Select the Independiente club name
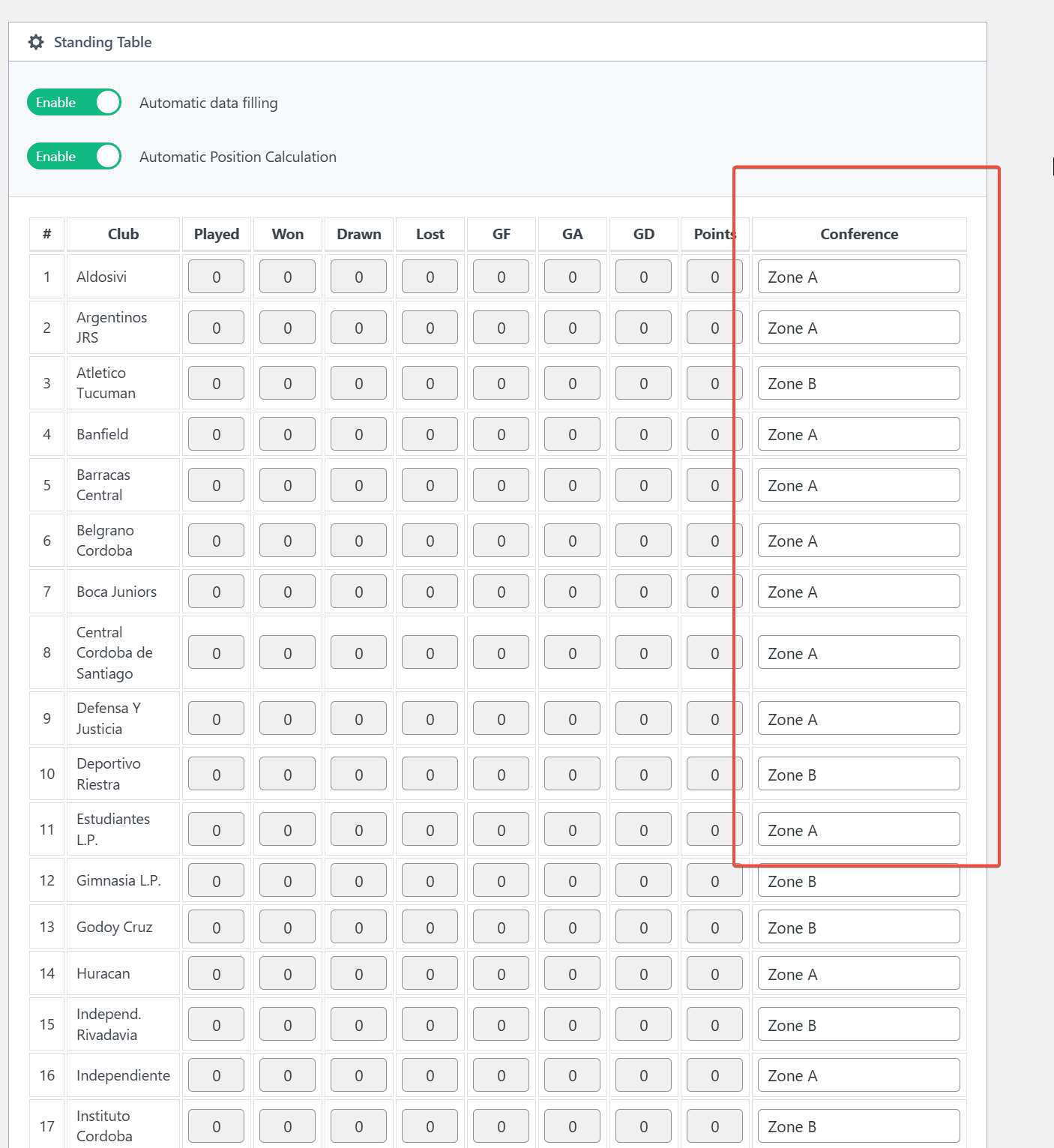The height and width of the screenshot is (1148, 1054). tap(124, 1075)
